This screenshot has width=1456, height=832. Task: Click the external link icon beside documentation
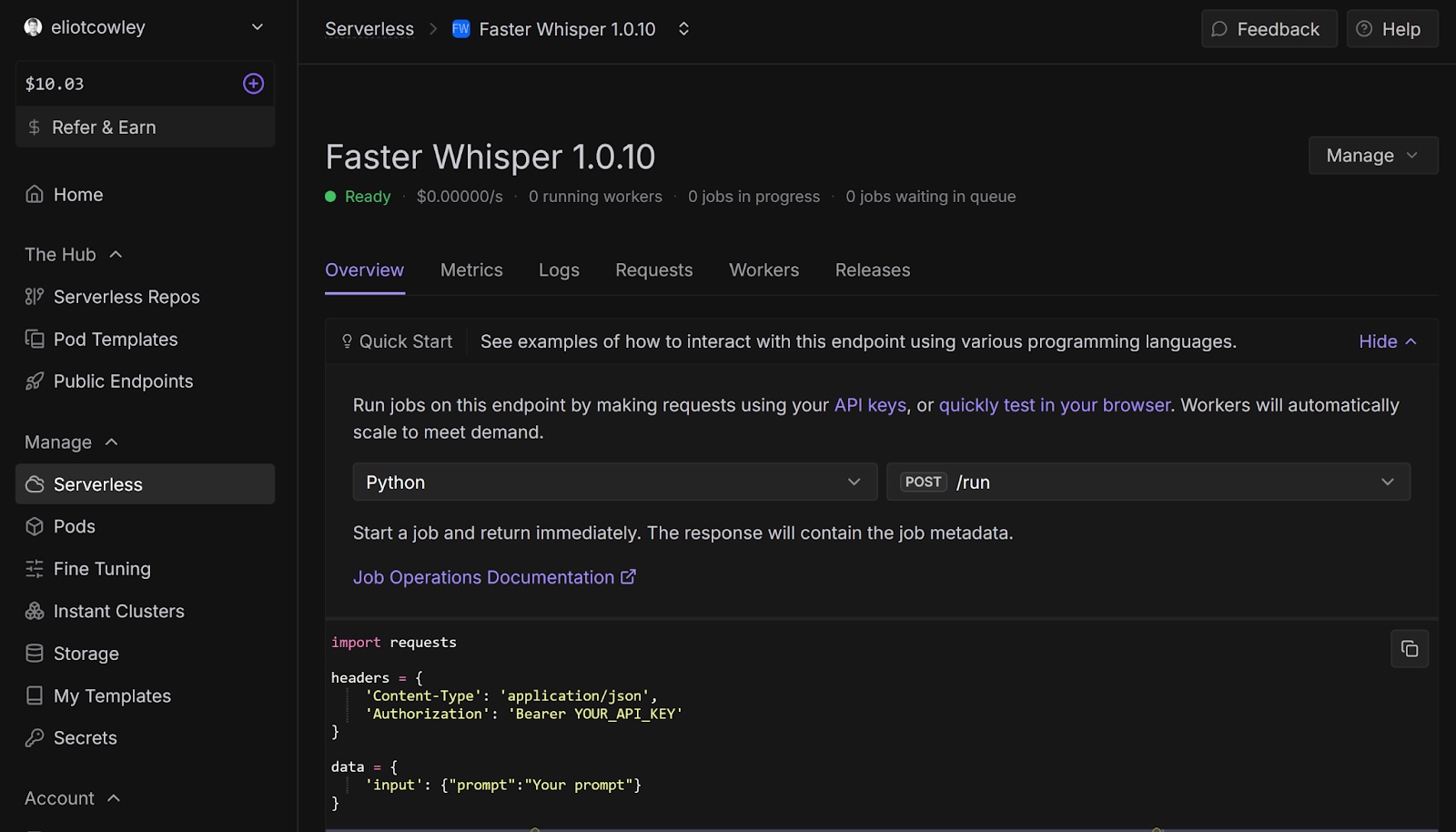click(628, 577)
